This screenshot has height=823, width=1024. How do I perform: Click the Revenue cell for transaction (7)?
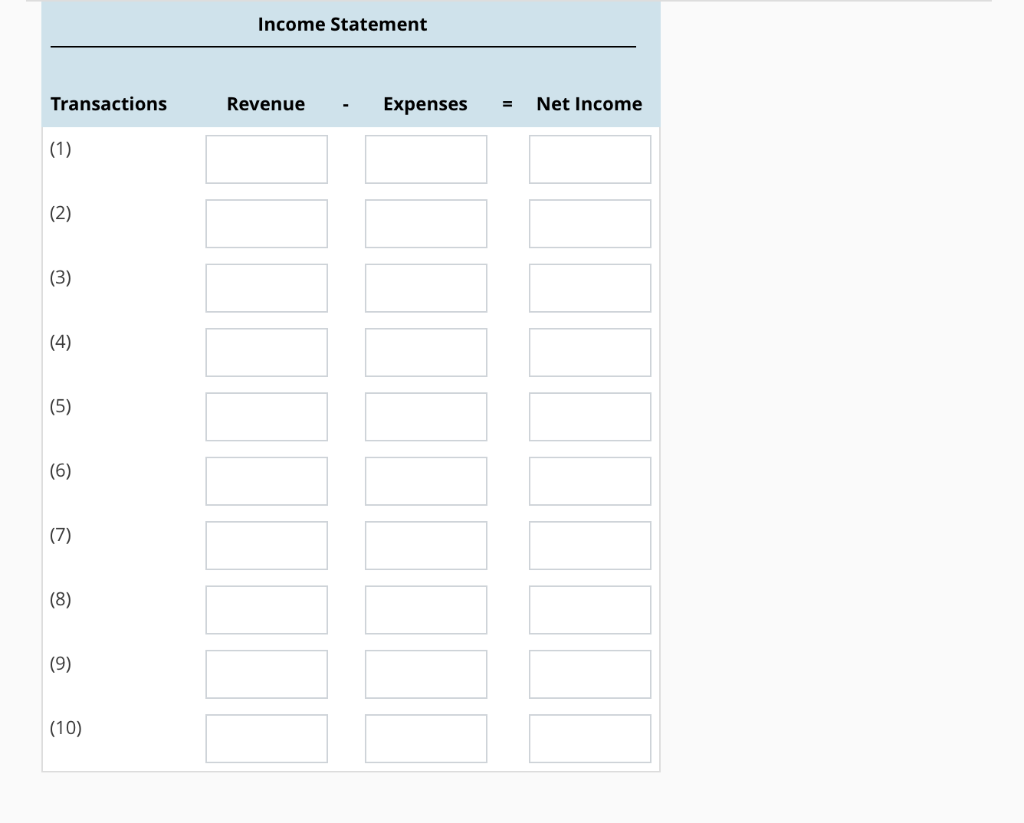(266, 545)
